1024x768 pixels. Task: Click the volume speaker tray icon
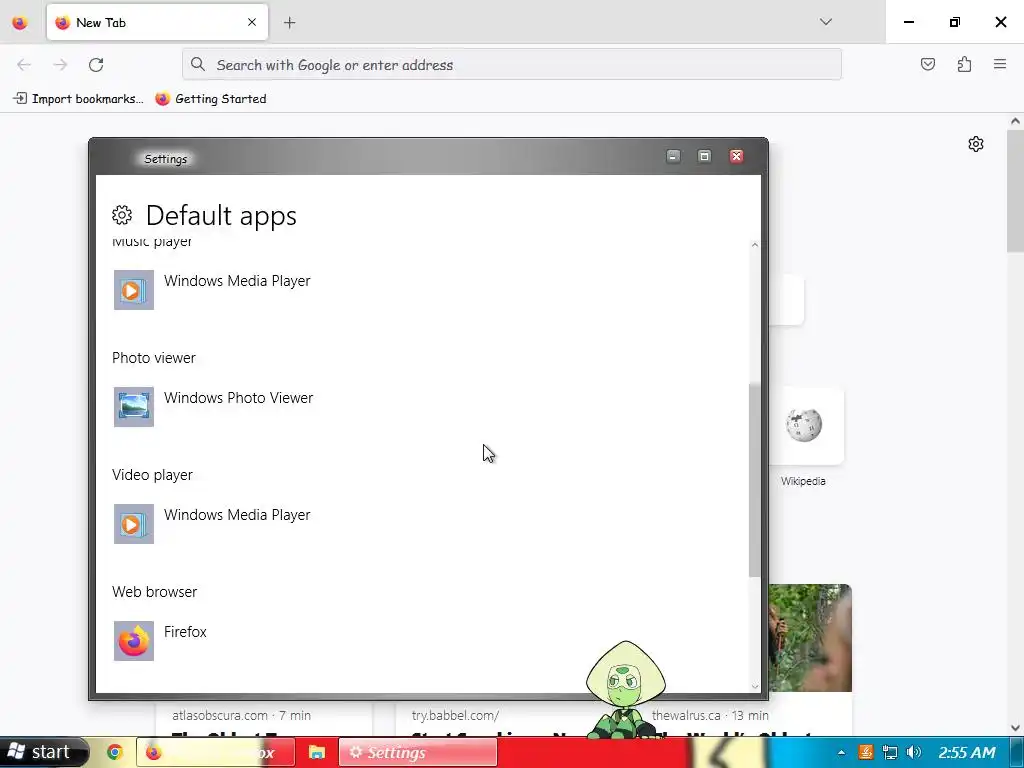tap(914, 752)
